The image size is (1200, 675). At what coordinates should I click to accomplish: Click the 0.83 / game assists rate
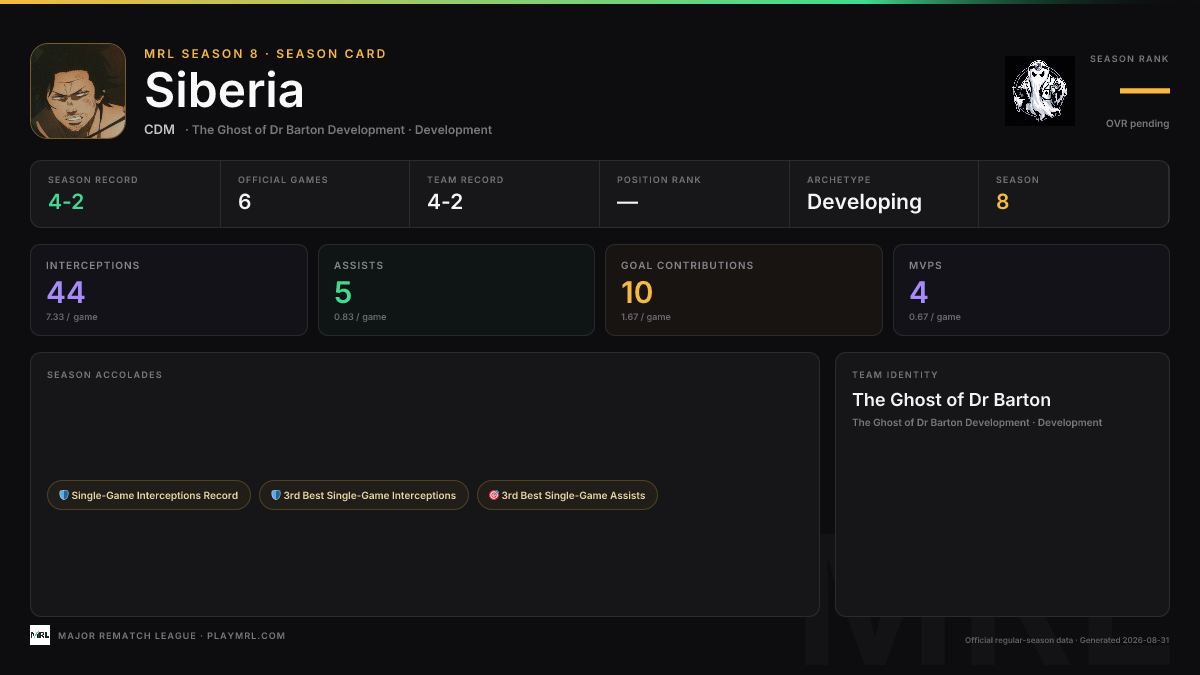click(x=360, y=317)
